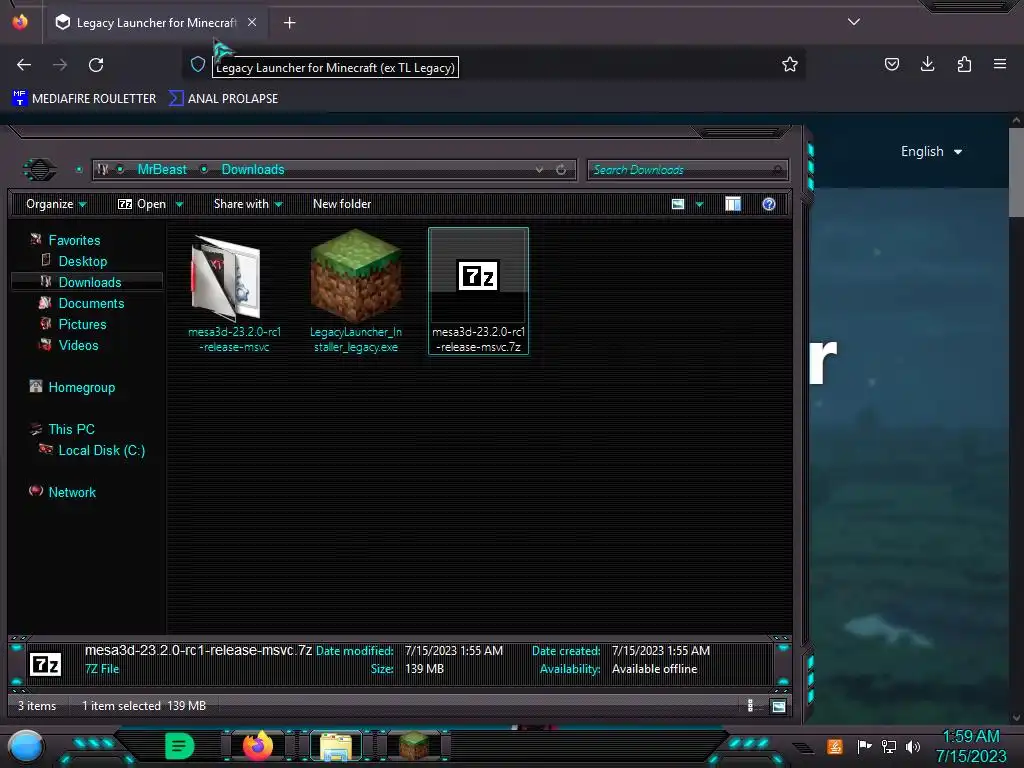This screenshot has width=1024, height=768.
Task: Open the Share with menu
Action: (248, 204)
